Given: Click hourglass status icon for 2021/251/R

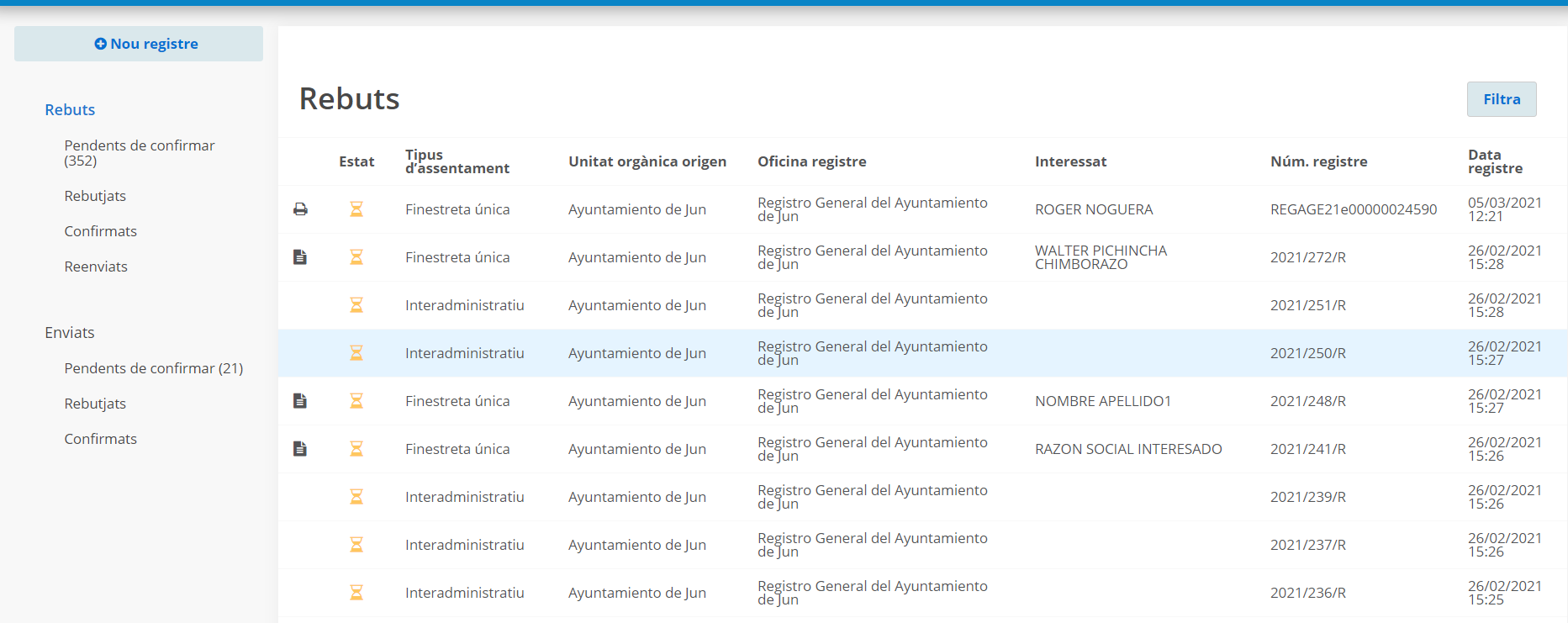Looking at the screenshot, I should [x=356, y=305].
